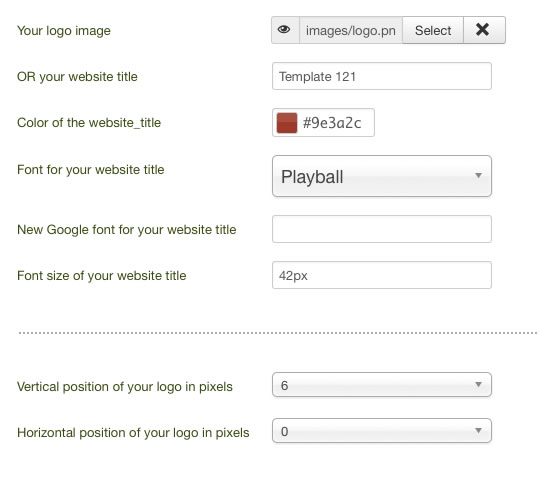Image resolution: width=539 pixels, height=488 pixels.
Task: Click the 'OR your website title' label
Action: pos(77,77)
